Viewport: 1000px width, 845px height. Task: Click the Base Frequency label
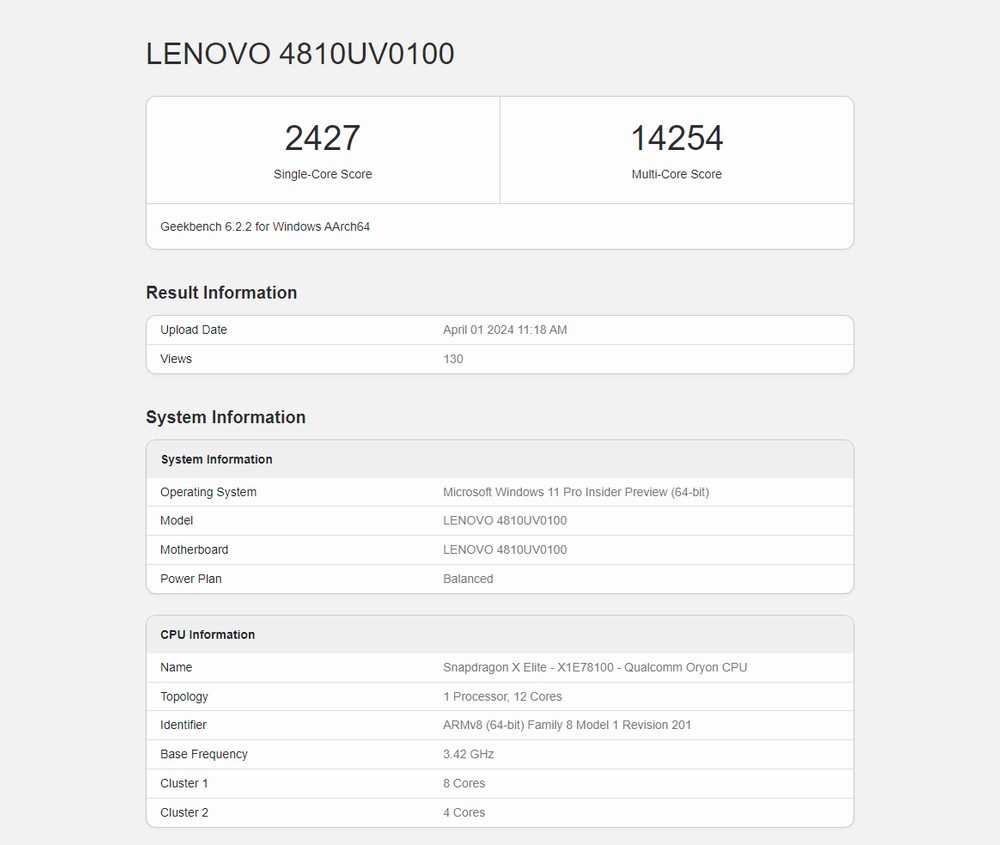click(203, 754)
